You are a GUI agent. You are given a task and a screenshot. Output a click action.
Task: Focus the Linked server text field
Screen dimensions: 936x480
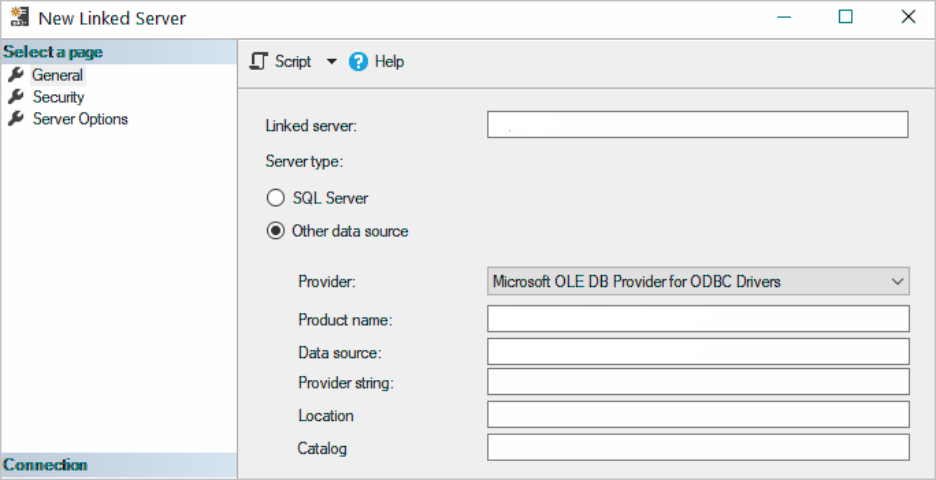(697, 125)
